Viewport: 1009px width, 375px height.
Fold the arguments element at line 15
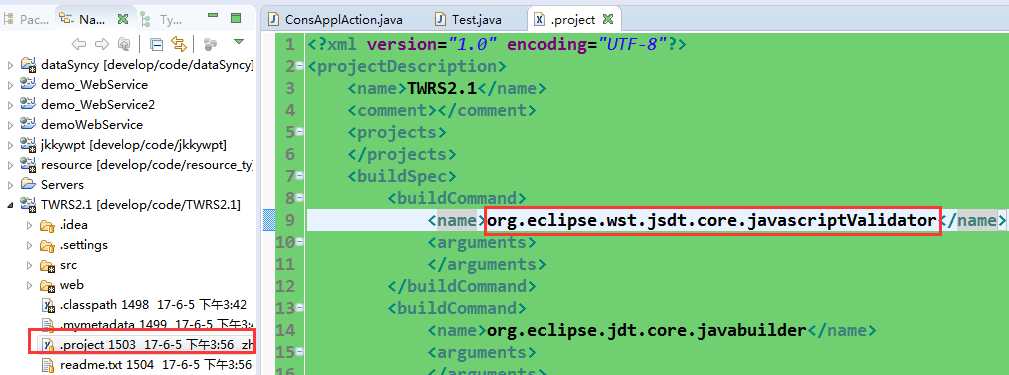click(x=301, y=352)
